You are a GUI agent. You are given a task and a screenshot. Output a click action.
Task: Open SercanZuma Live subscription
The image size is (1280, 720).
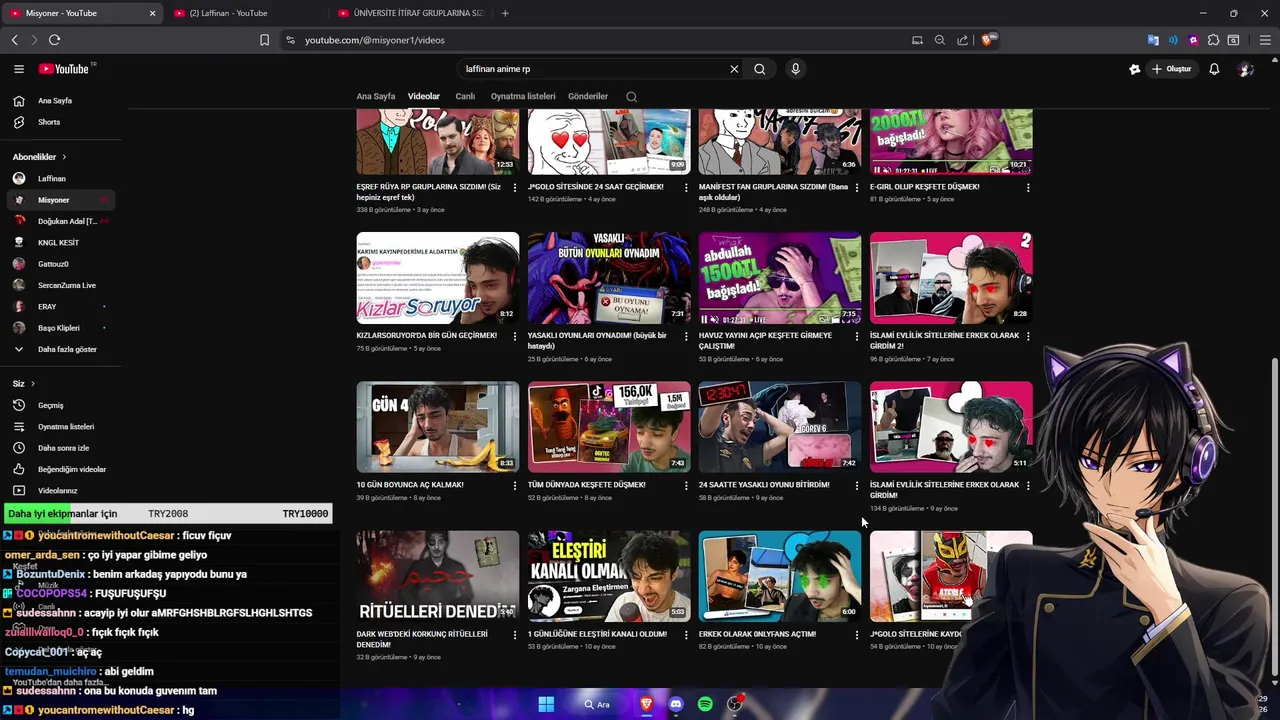(x=62, y=285)
